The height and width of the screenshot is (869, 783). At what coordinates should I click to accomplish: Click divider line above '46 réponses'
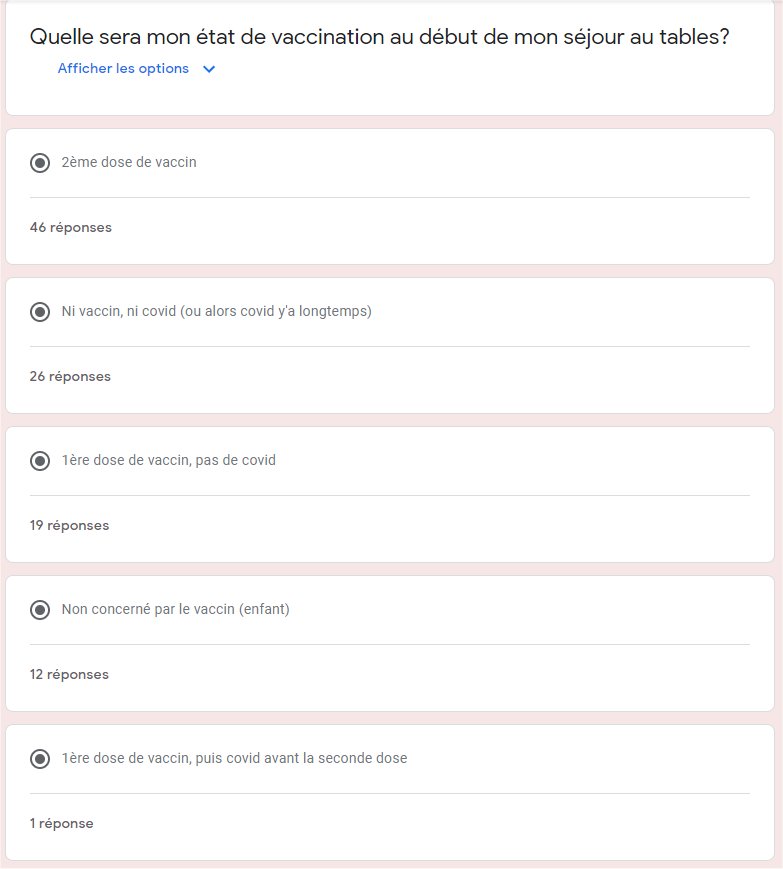pos(389,197)
